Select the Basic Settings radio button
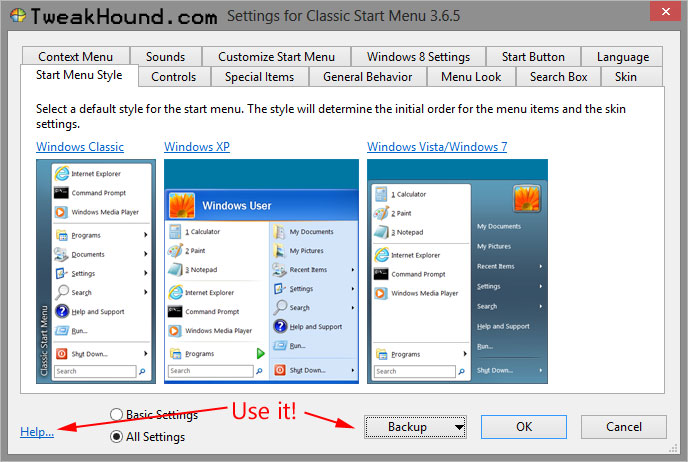The image size is (688, 462). click(116, 414)
